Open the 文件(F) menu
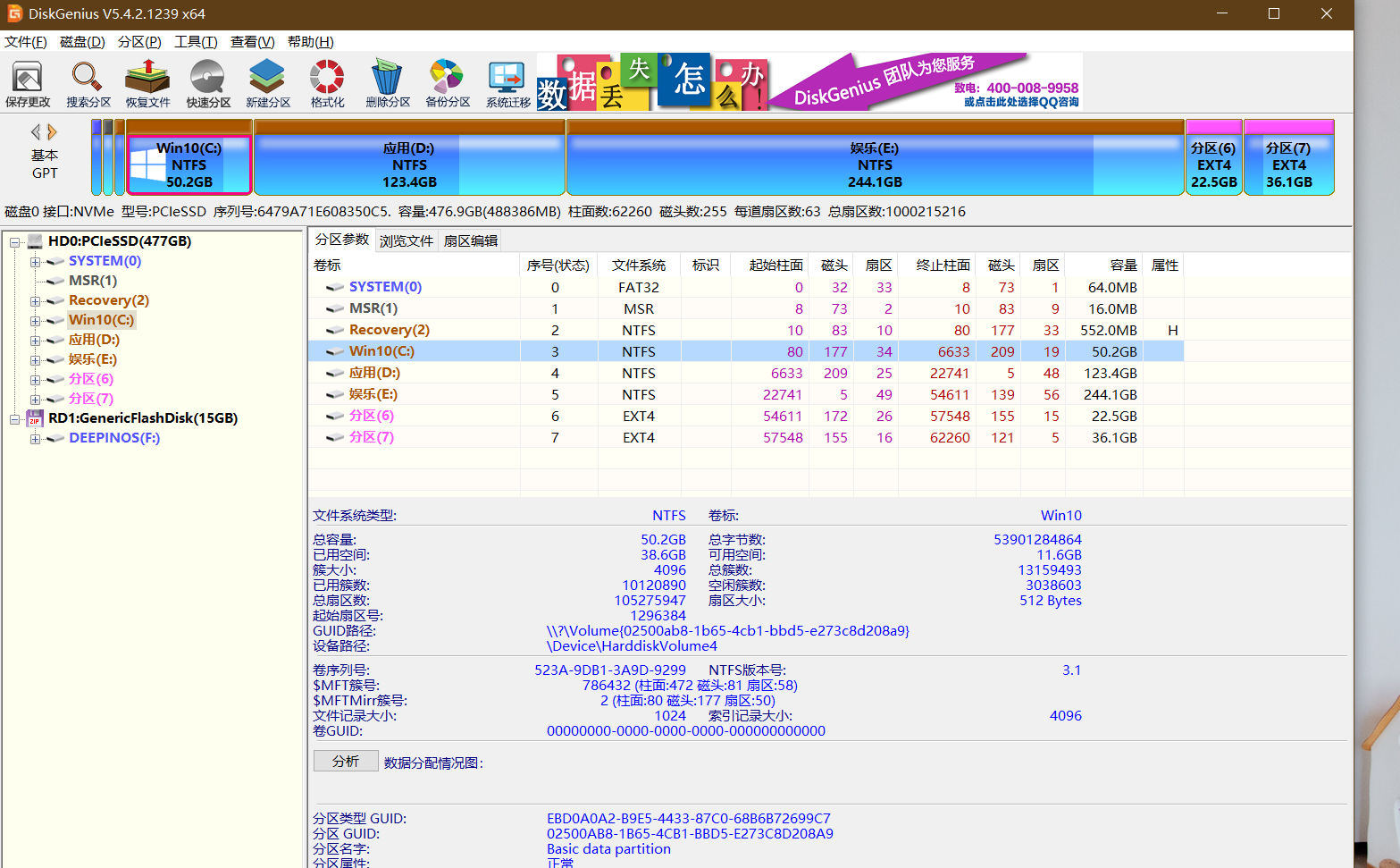The image size is (1400, 868). tap(26, 42)
